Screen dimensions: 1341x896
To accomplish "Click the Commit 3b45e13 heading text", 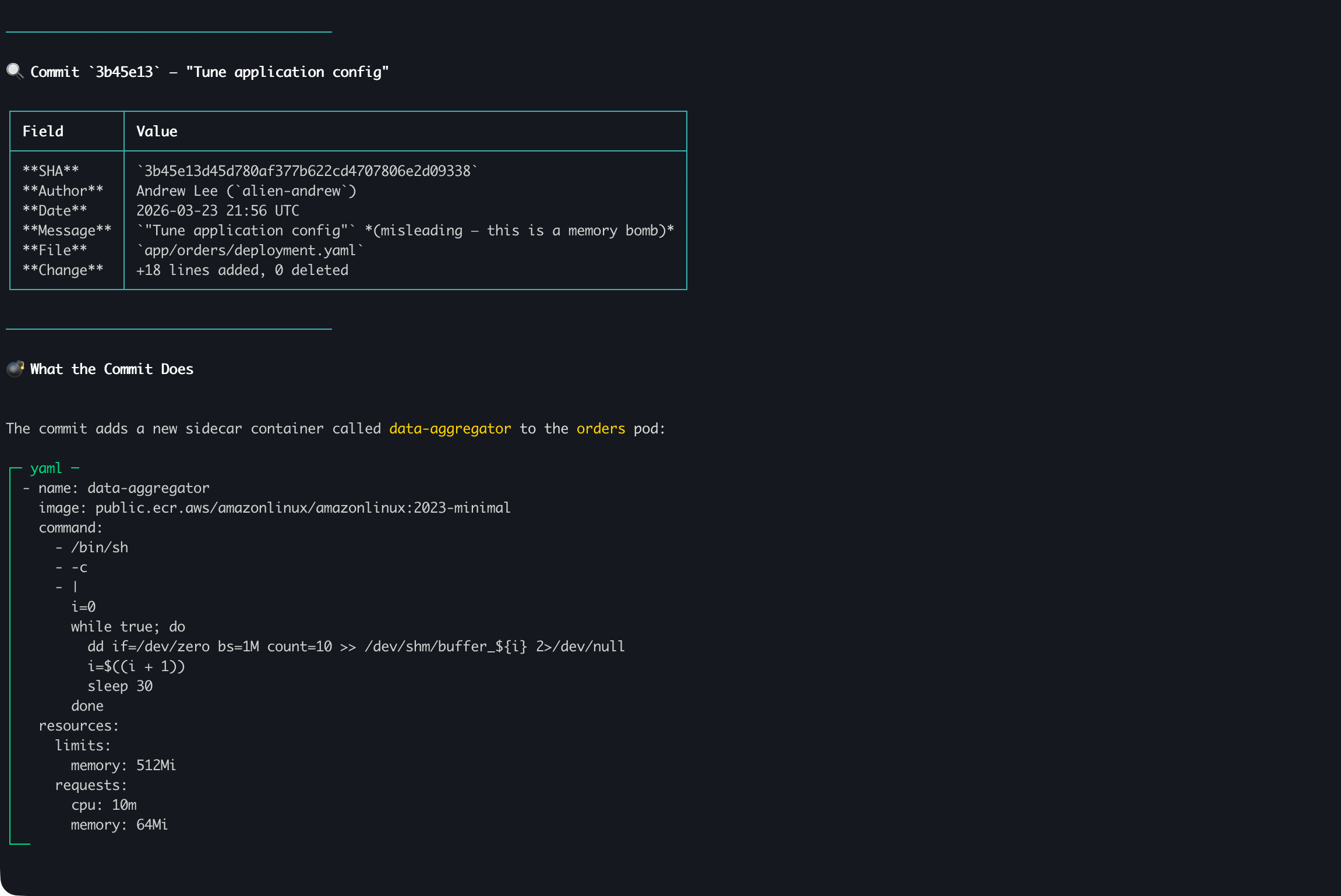I will [x=209, y=72].
